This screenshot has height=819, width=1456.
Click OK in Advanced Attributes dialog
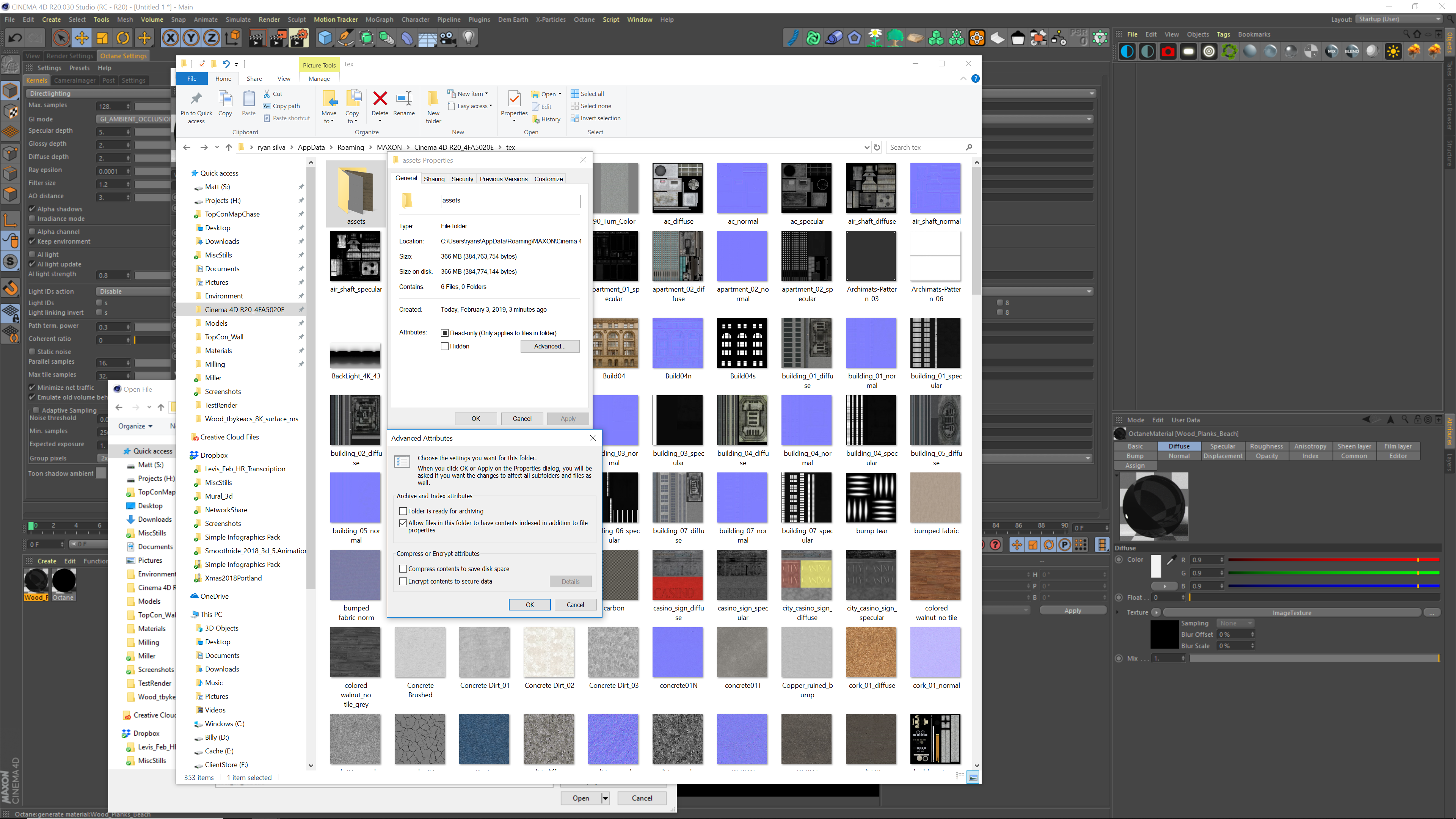pos(530,605)
